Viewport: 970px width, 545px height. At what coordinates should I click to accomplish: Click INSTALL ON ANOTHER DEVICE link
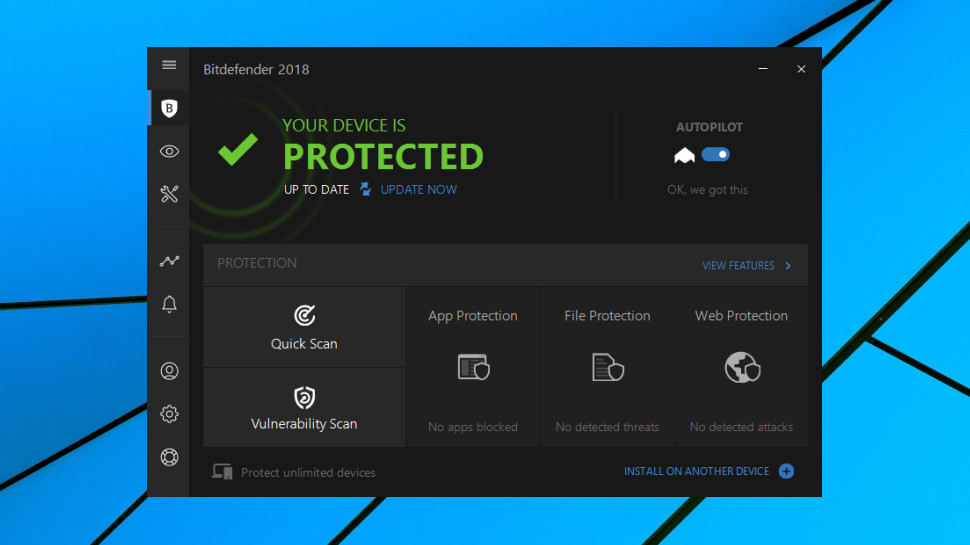click(697, 471)
